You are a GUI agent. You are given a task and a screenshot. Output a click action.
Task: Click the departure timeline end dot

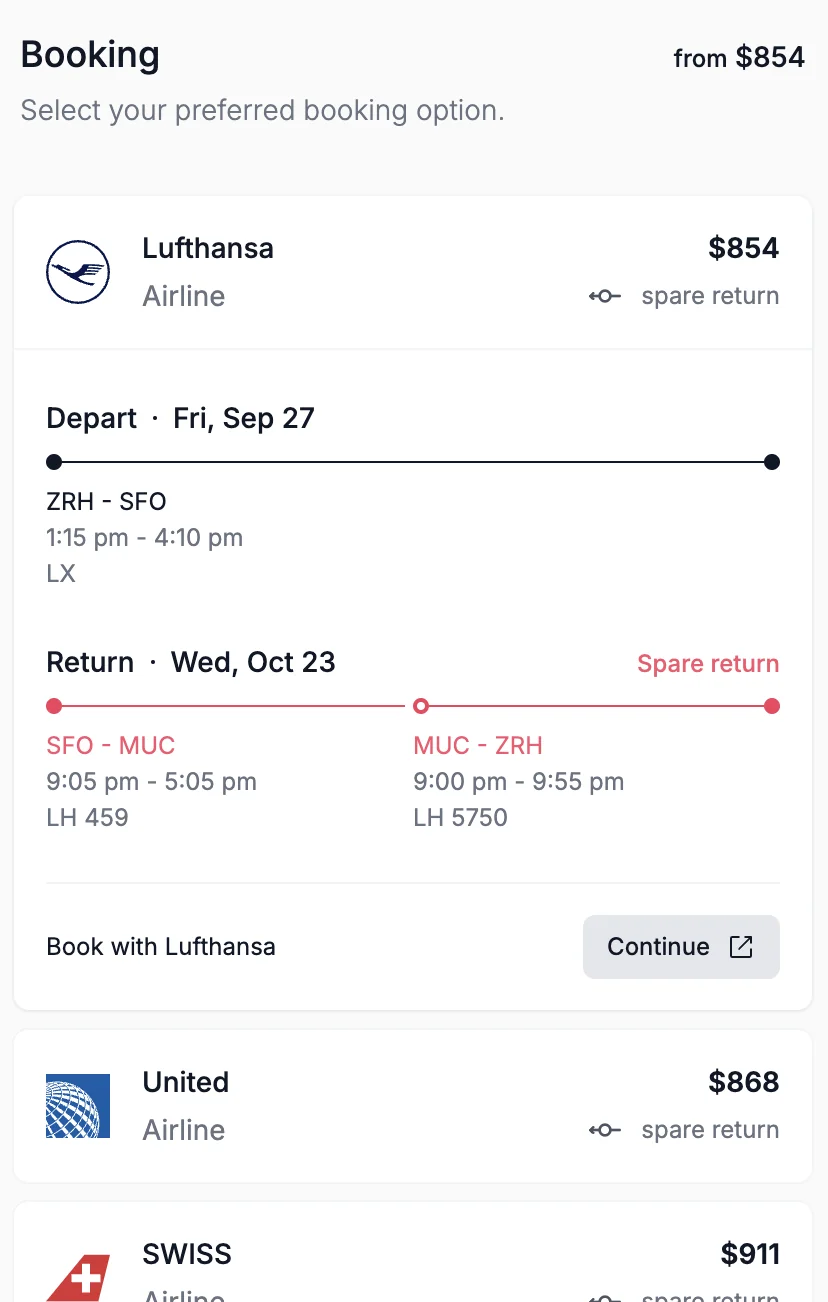tap(771, 462)
